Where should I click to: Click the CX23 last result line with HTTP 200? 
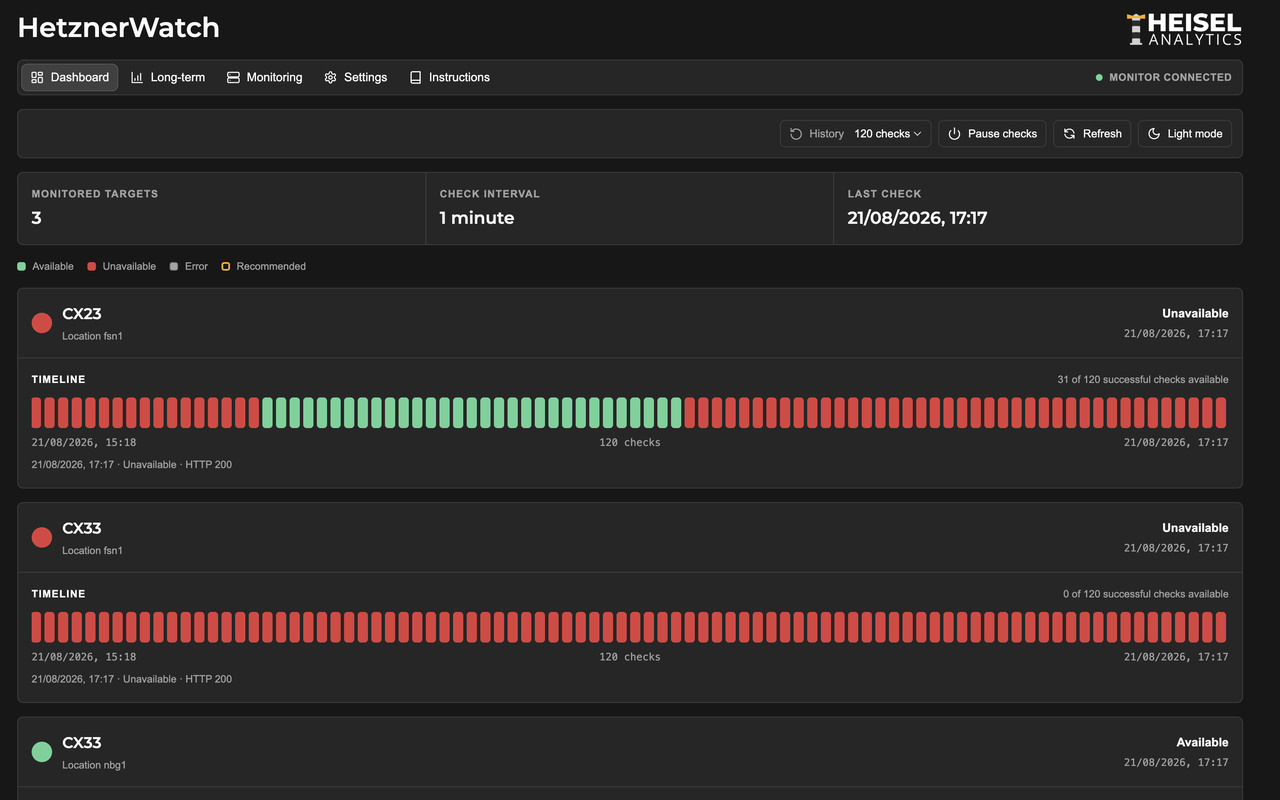(132, 465)
